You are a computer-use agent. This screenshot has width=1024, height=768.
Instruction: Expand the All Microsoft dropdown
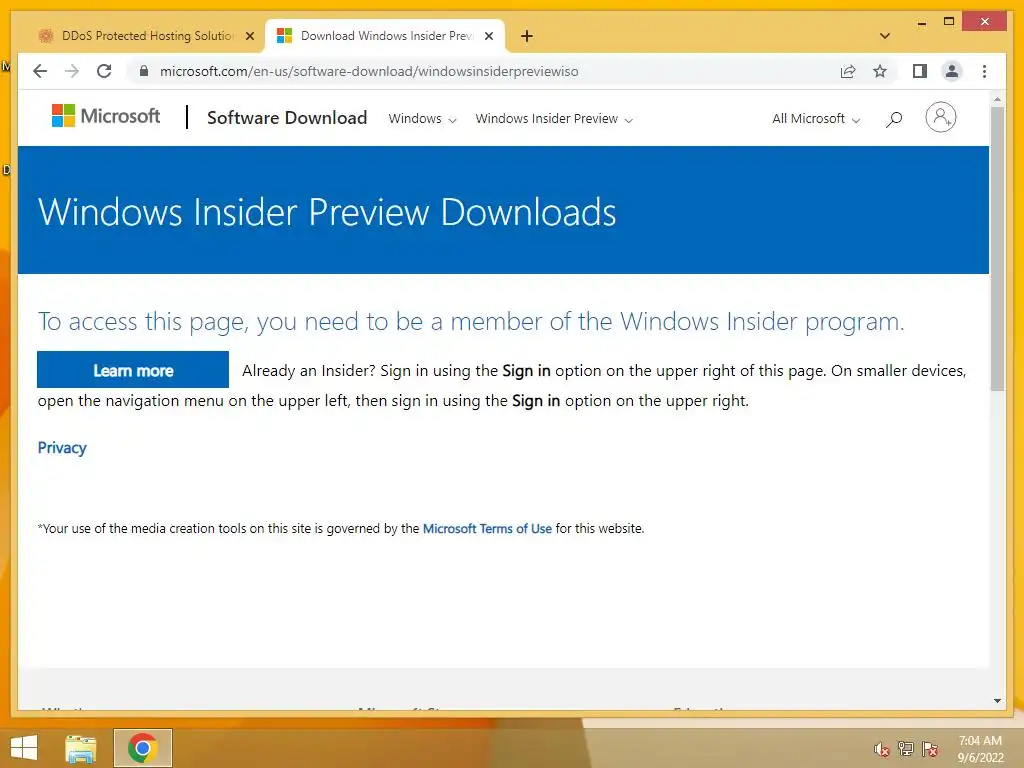coord(816,119)
